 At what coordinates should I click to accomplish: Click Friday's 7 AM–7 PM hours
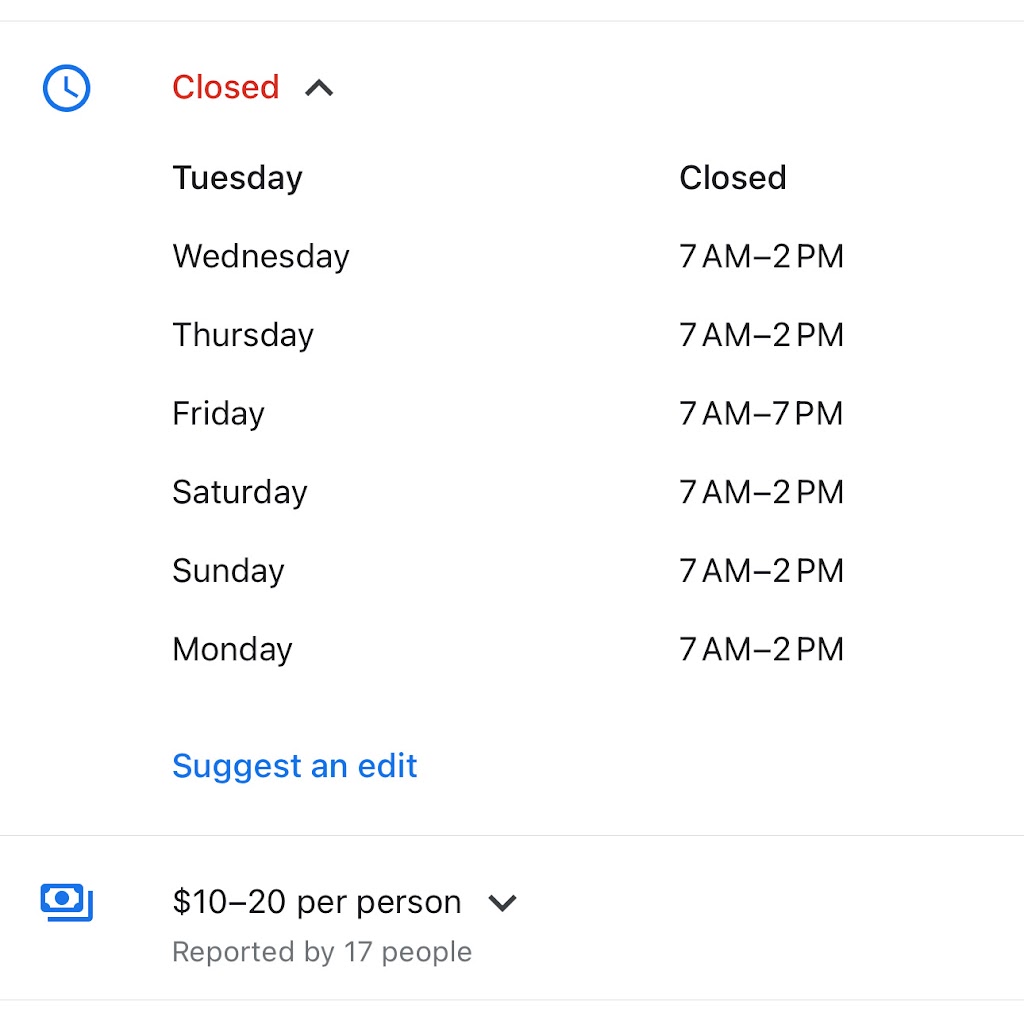tap(761, 414)
